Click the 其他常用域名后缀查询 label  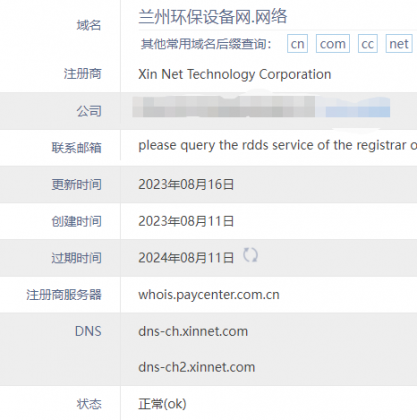206,44
